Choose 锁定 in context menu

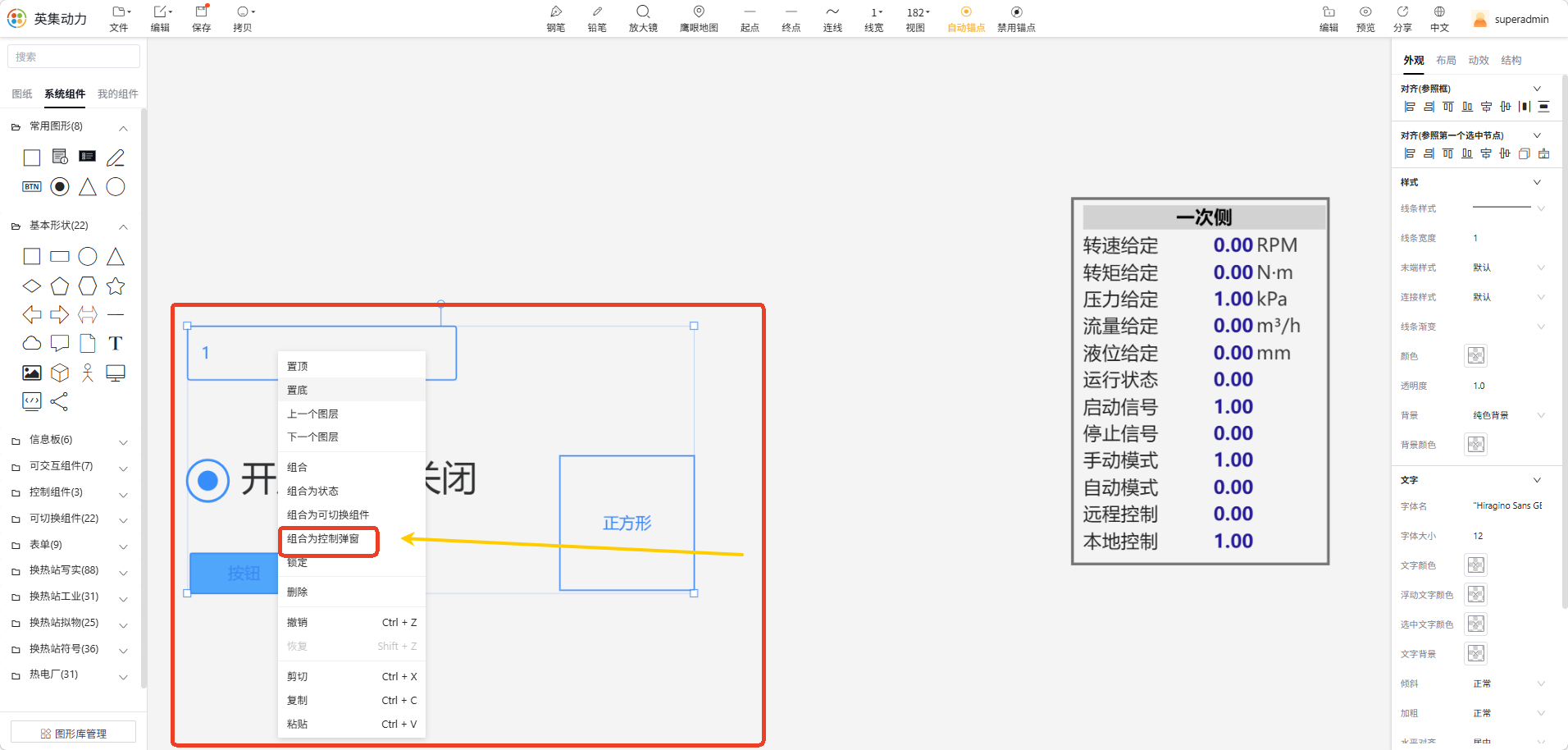[x=352, y=563]
